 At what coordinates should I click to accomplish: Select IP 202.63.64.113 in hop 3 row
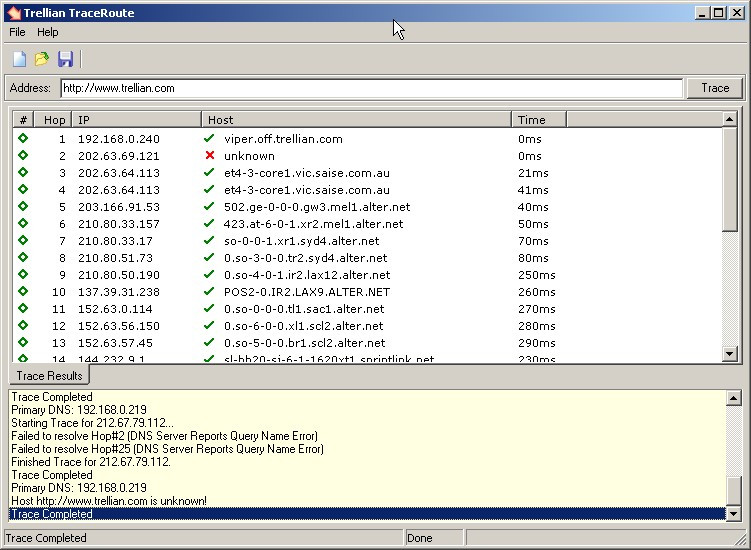pos(119,173)
